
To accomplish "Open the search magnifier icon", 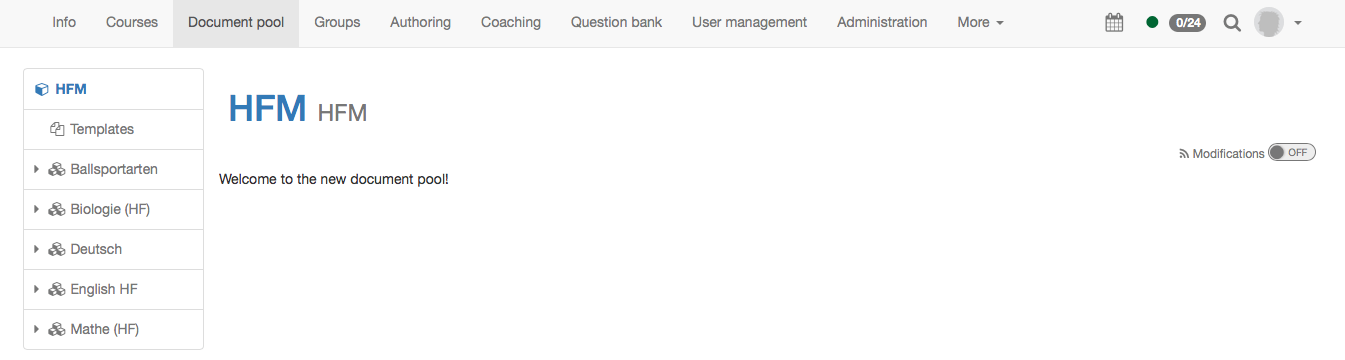I will (x=1232, y=22).
